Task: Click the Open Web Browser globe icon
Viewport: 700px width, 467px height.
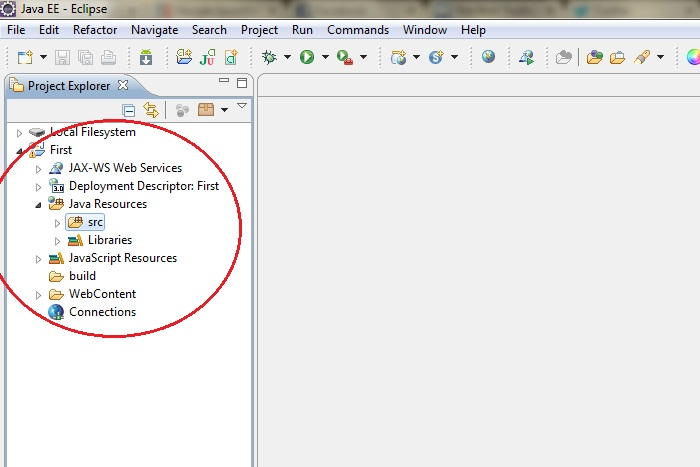Action: (488, 56)
